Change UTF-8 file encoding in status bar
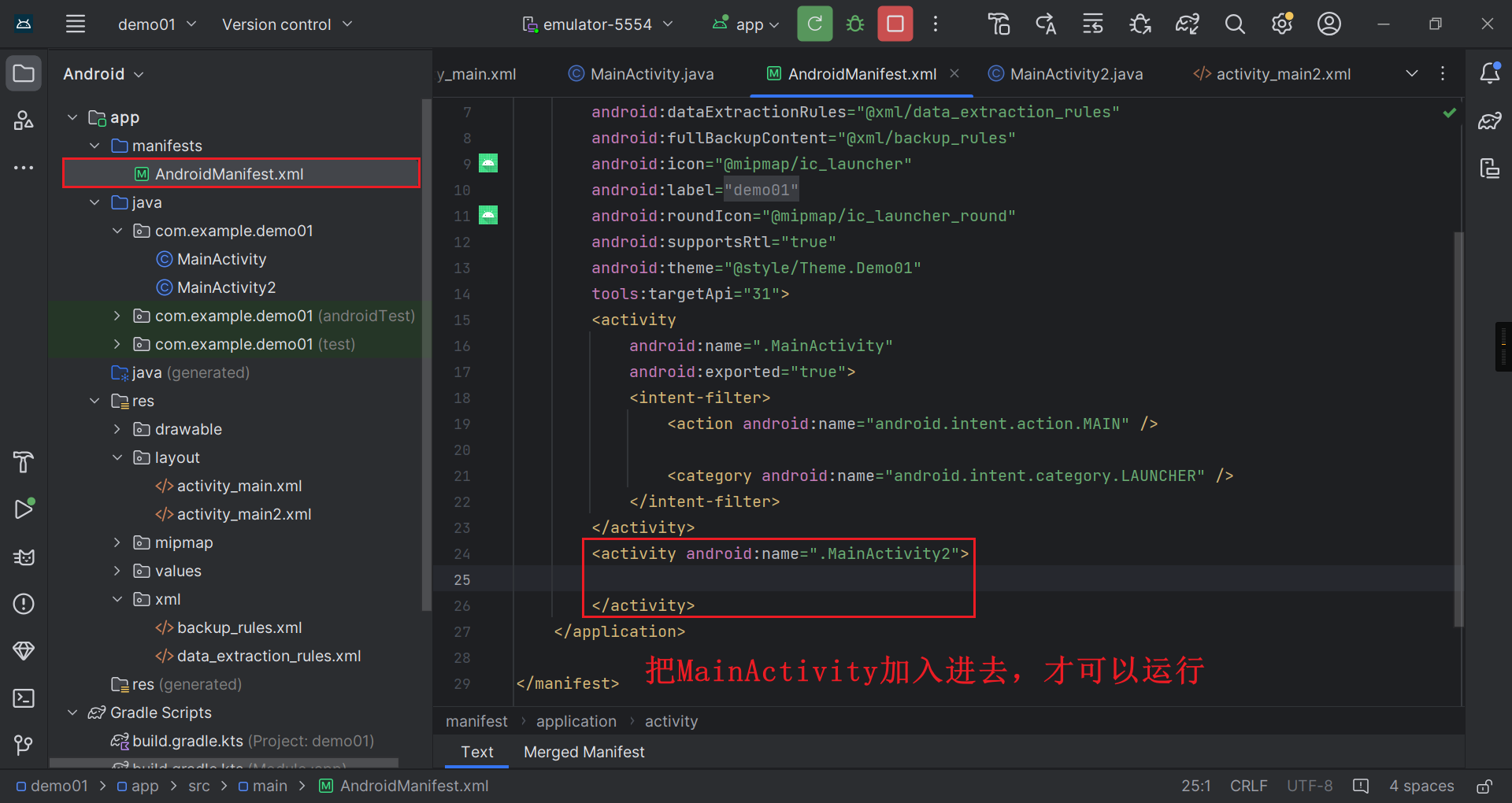 (1310, 786)
